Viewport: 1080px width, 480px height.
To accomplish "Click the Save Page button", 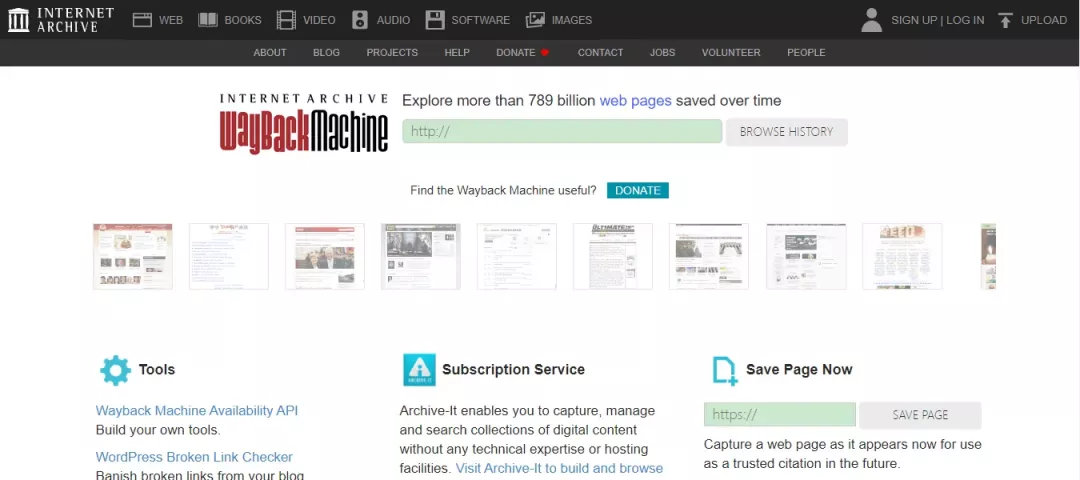I will (x=920, y=415).
